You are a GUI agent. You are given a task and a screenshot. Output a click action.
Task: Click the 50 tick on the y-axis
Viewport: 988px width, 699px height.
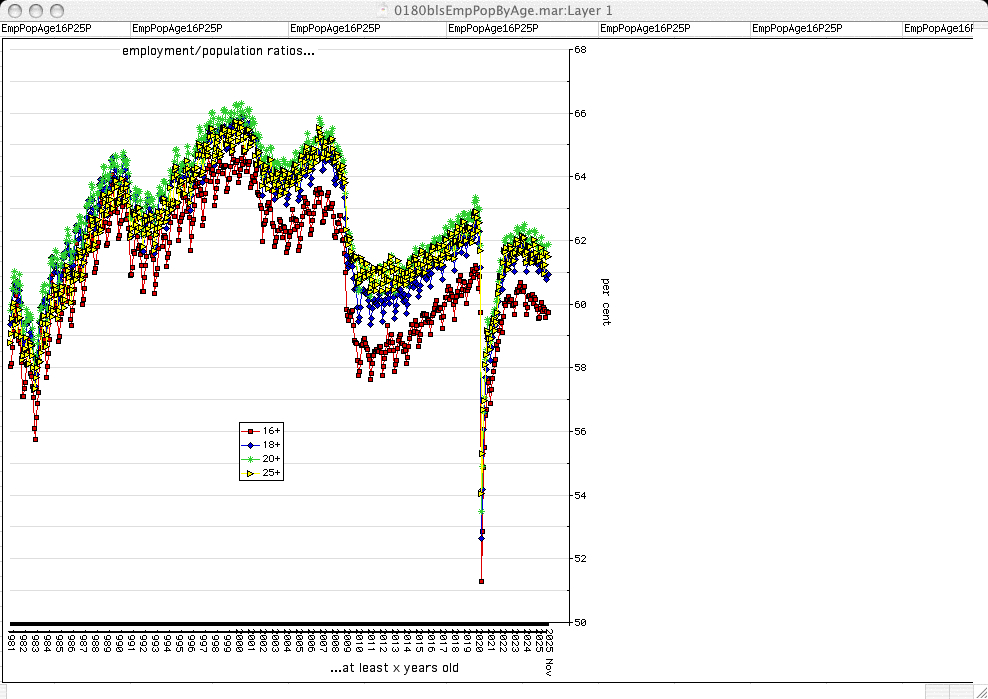[579, 622]
